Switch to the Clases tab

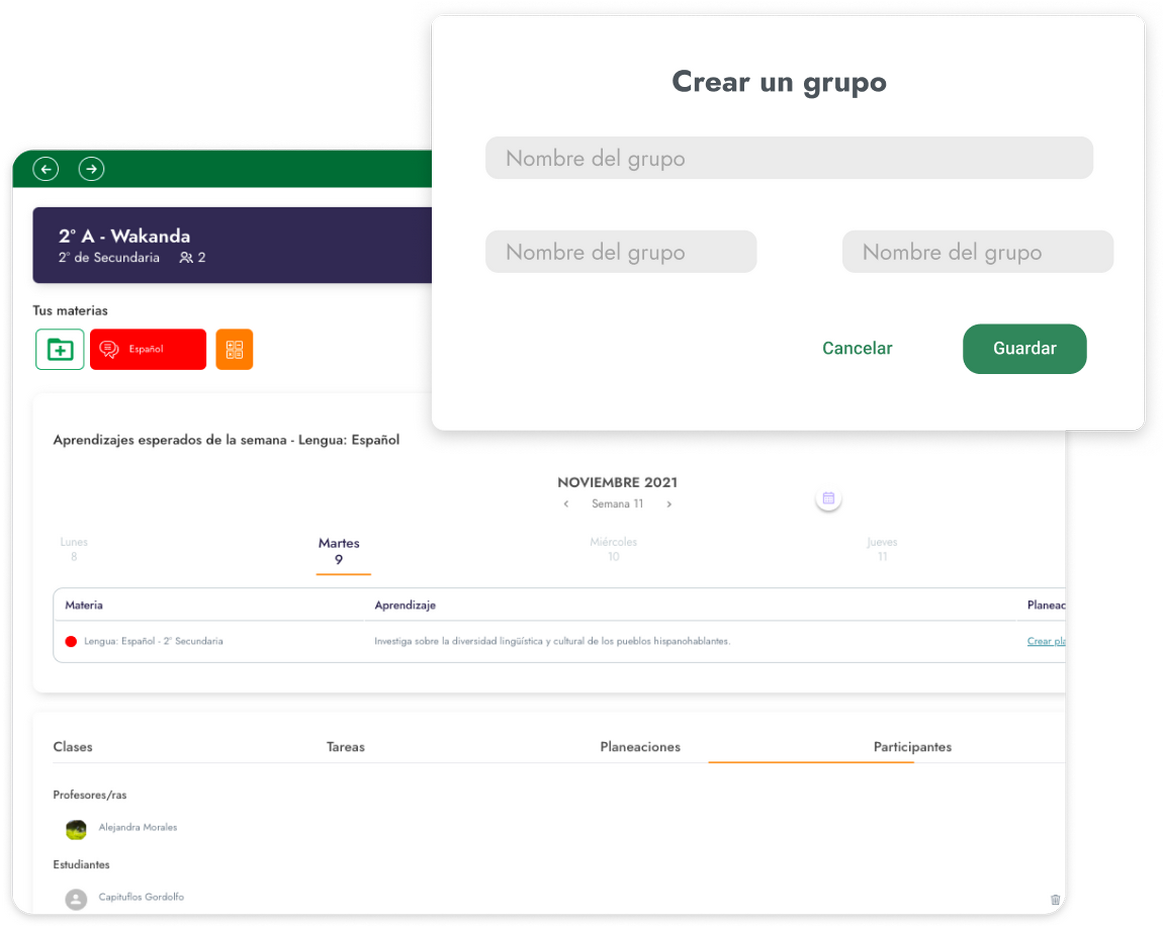point(73,747)
